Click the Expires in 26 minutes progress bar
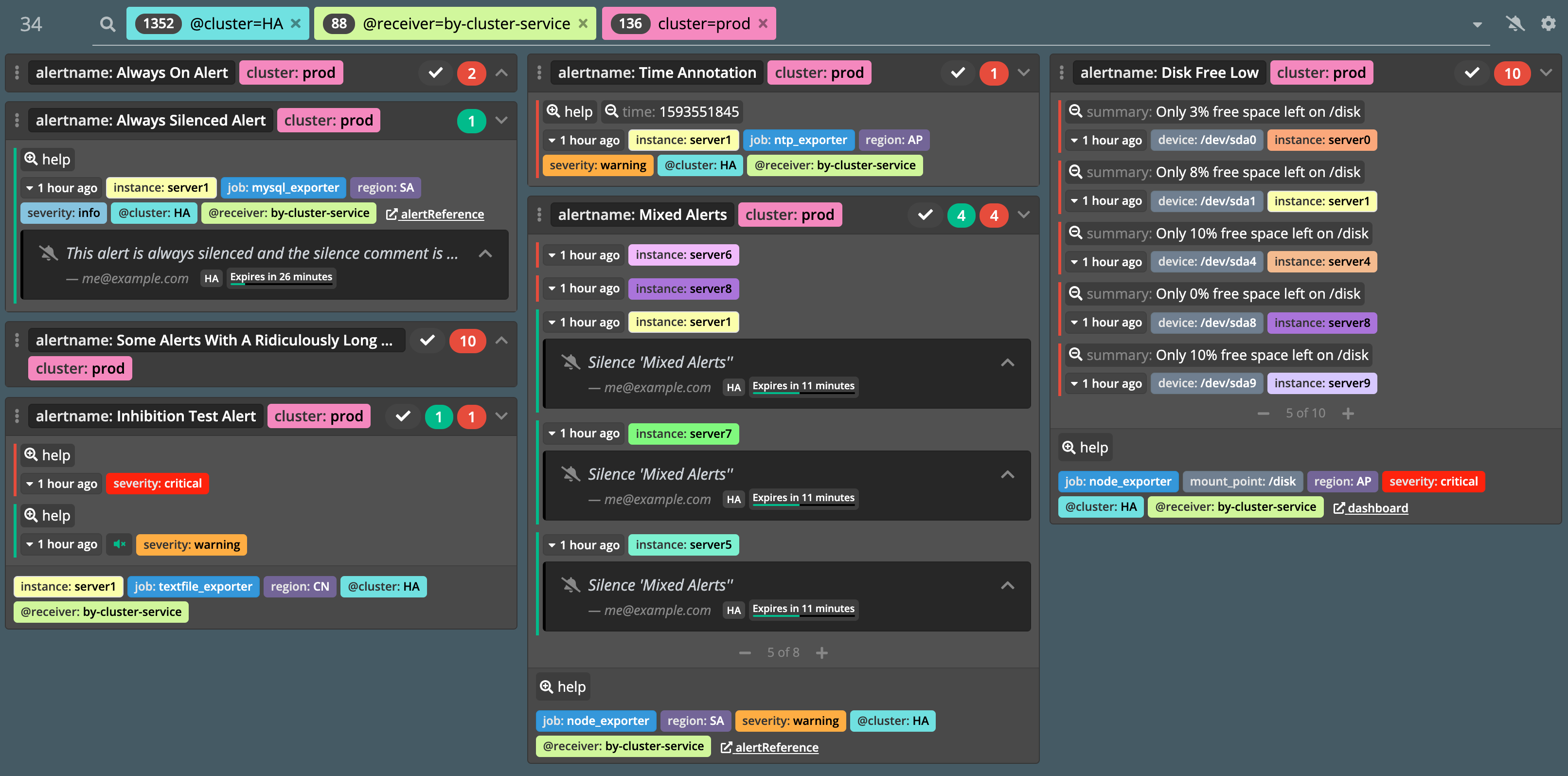This screenshot has height=776, width=1568. coord(281,277)
